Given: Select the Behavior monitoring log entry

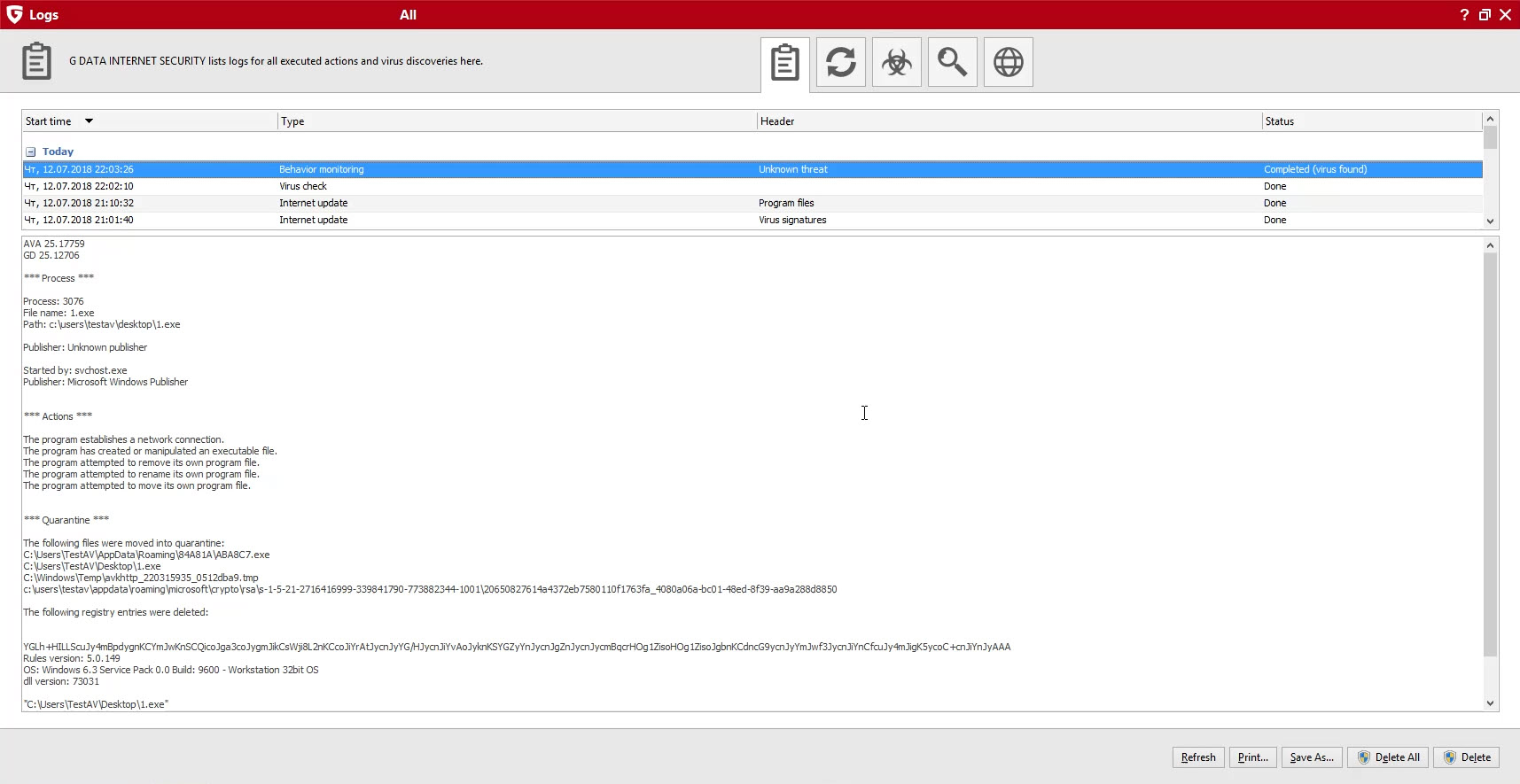Looking at the screenshot, I should [752, 169].
